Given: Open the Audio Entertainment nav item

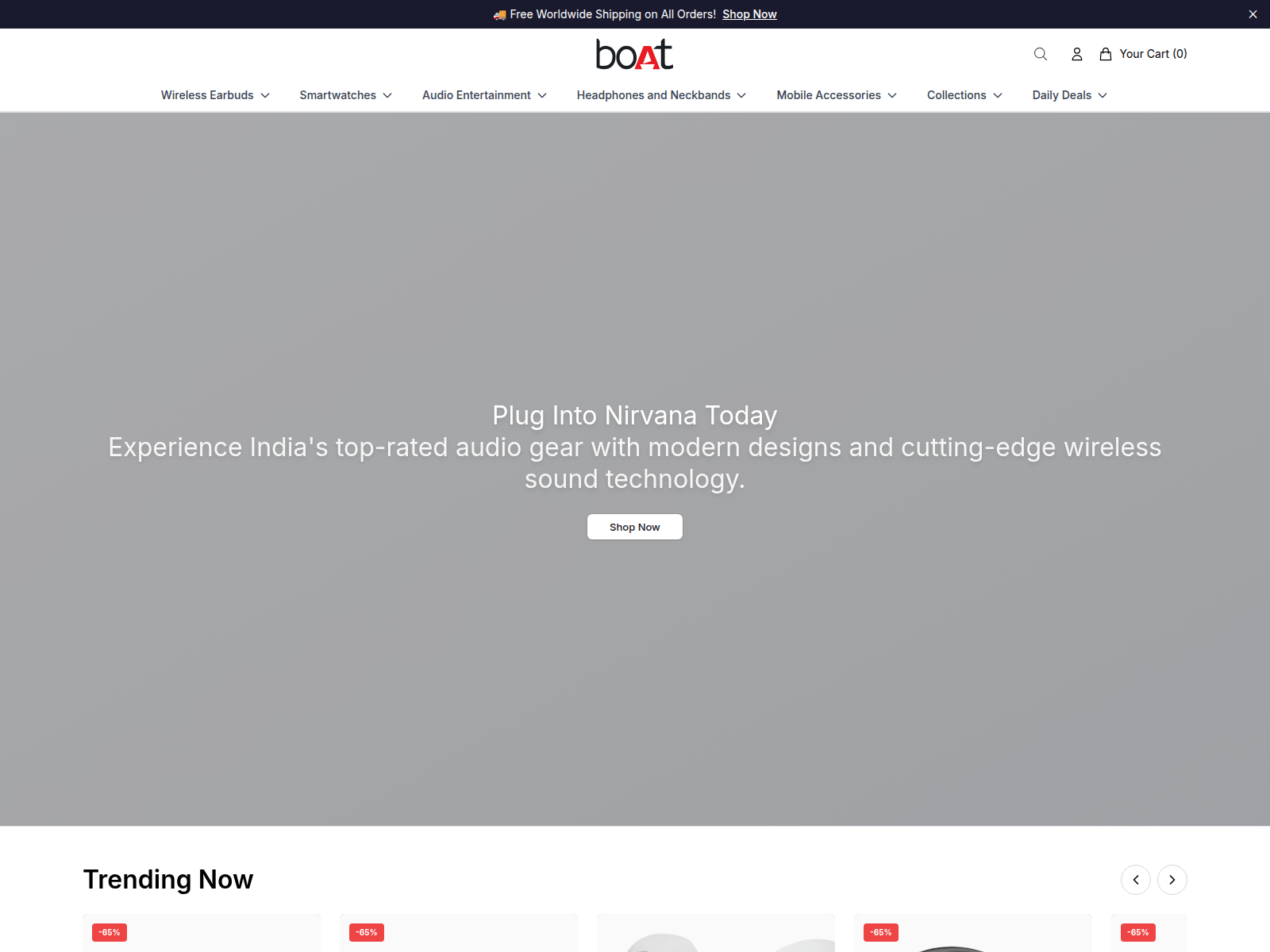Looking at the screenshot, I should (x=476, y=95).
